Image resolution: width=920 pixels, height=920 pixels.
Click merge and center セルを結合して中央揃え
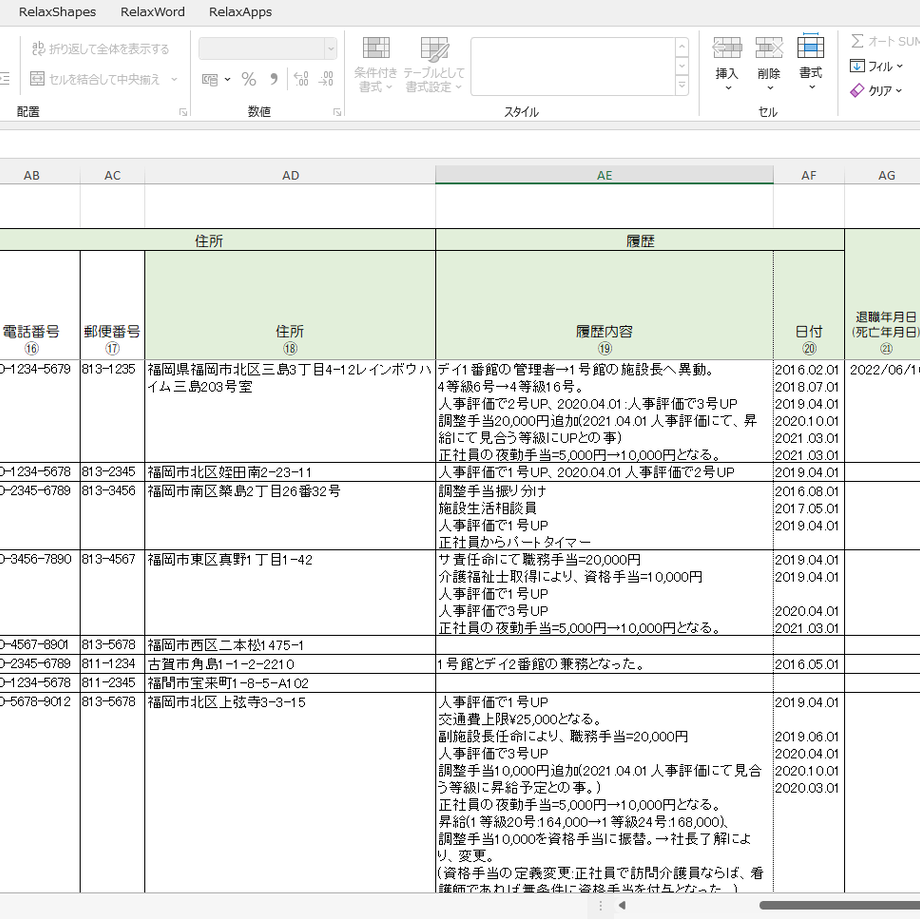pyautogui.click(x=96, y=79)
